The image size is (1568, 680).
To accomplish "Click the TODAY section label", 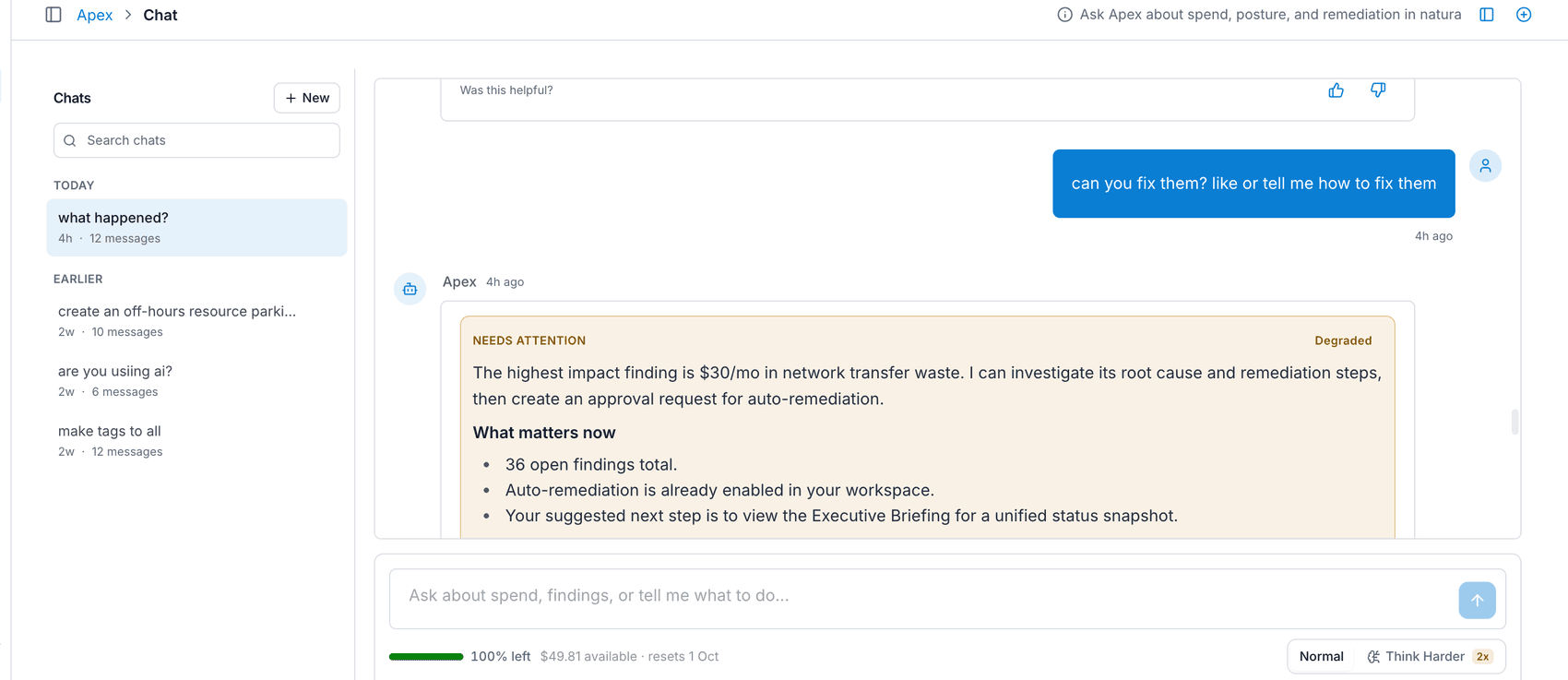I will coord(74,185).
